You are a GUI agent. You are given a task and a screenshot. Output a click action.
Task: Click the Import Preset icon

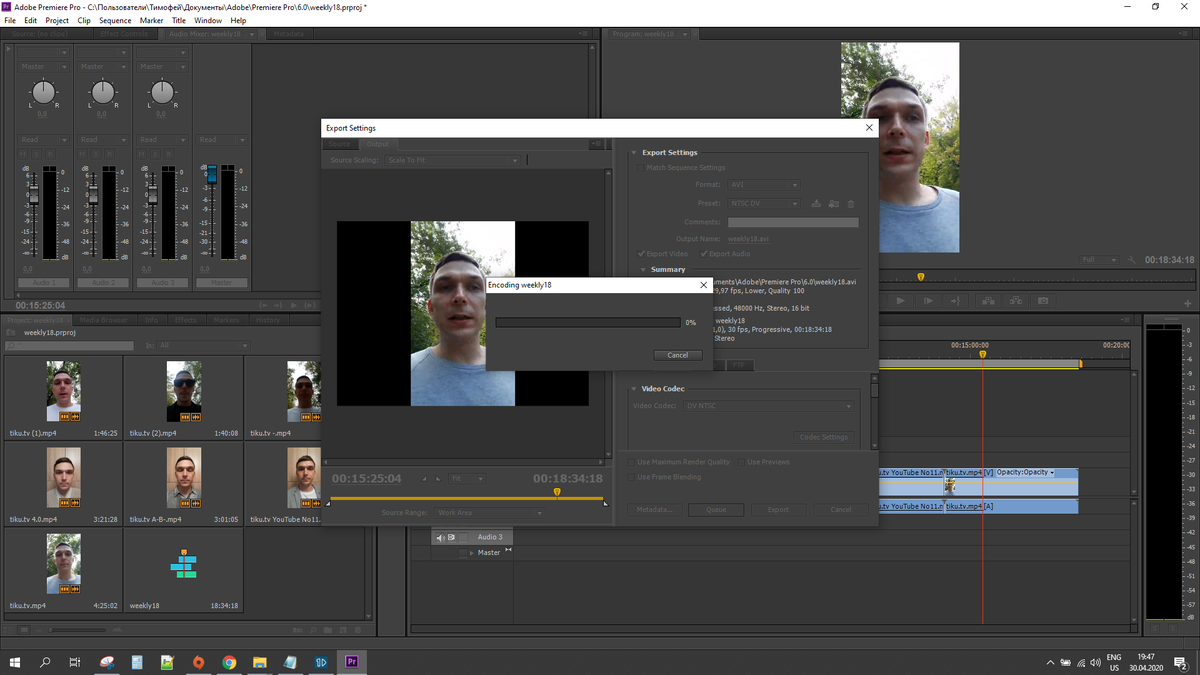[x=833, y=203]
